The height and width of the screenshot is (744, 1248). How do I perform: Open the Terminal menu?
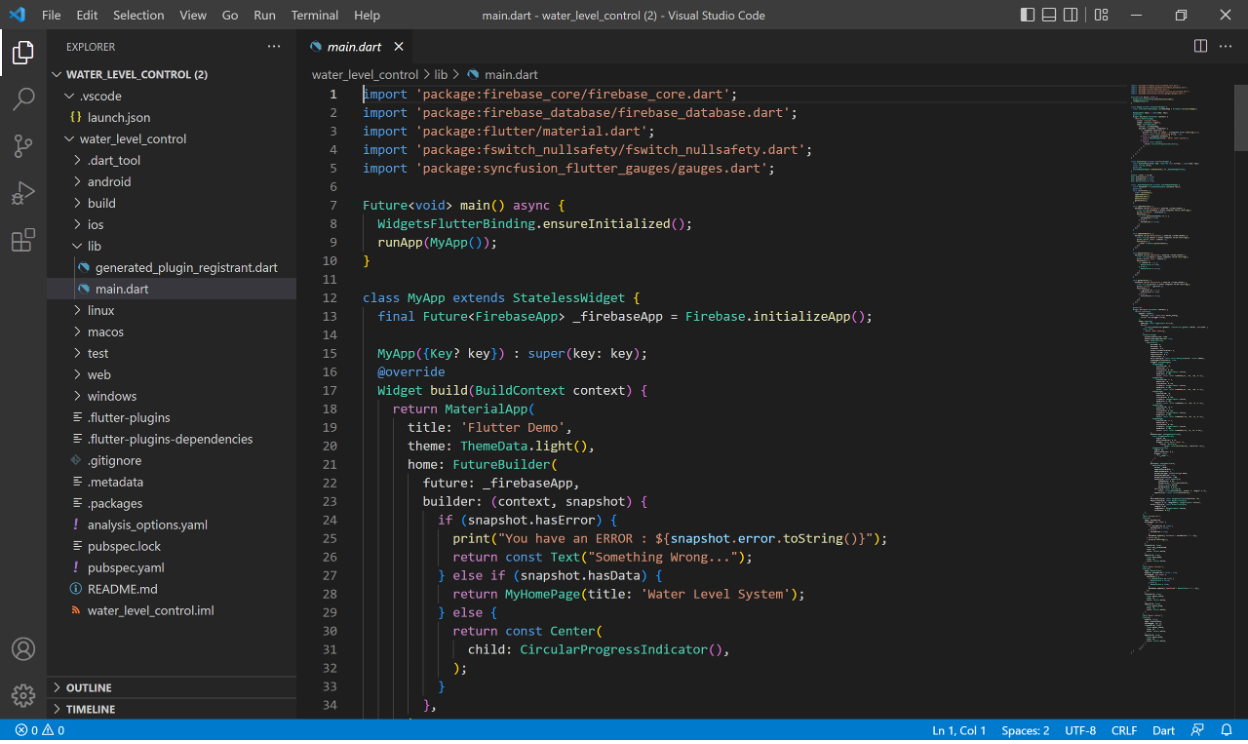[x=314, y=15]
